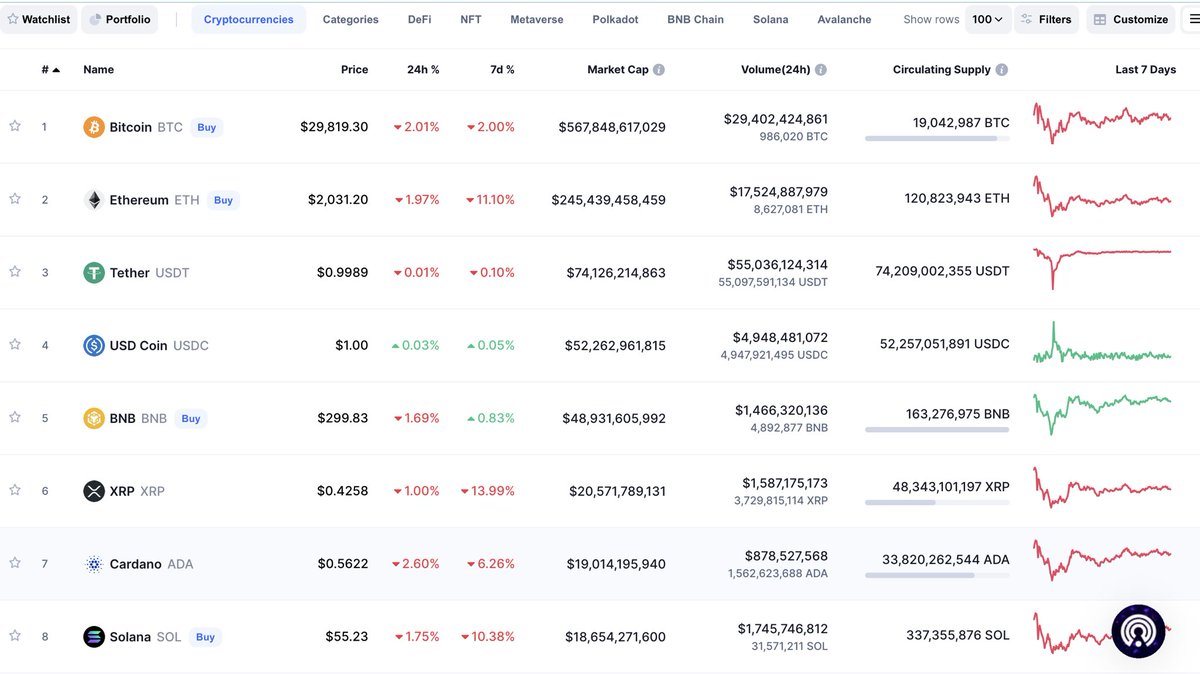Sort table by 24h % column

[423, 70]
